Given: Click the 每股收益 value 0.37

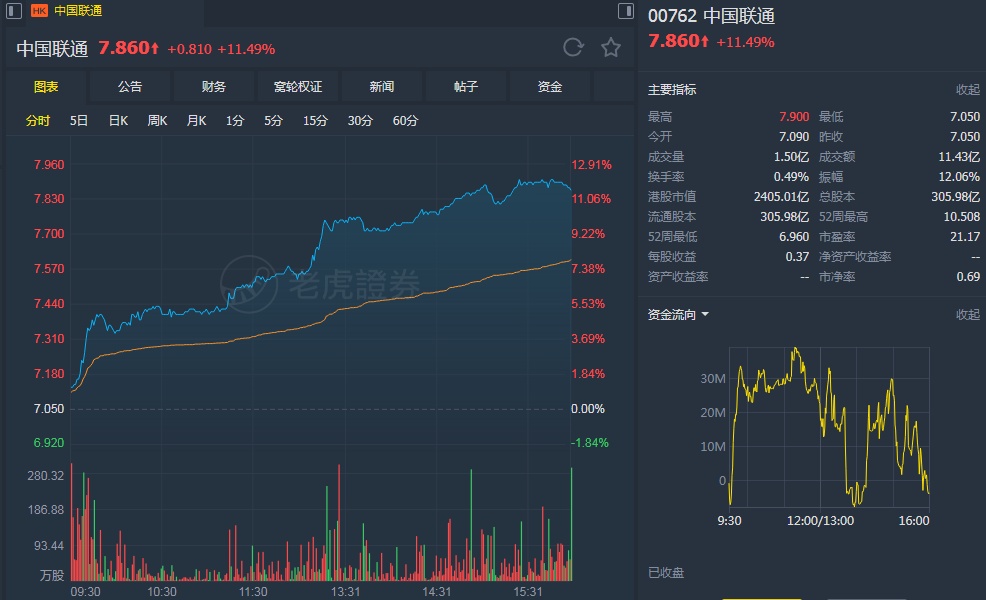Looking at the screenshot, I should pos(797,257).
